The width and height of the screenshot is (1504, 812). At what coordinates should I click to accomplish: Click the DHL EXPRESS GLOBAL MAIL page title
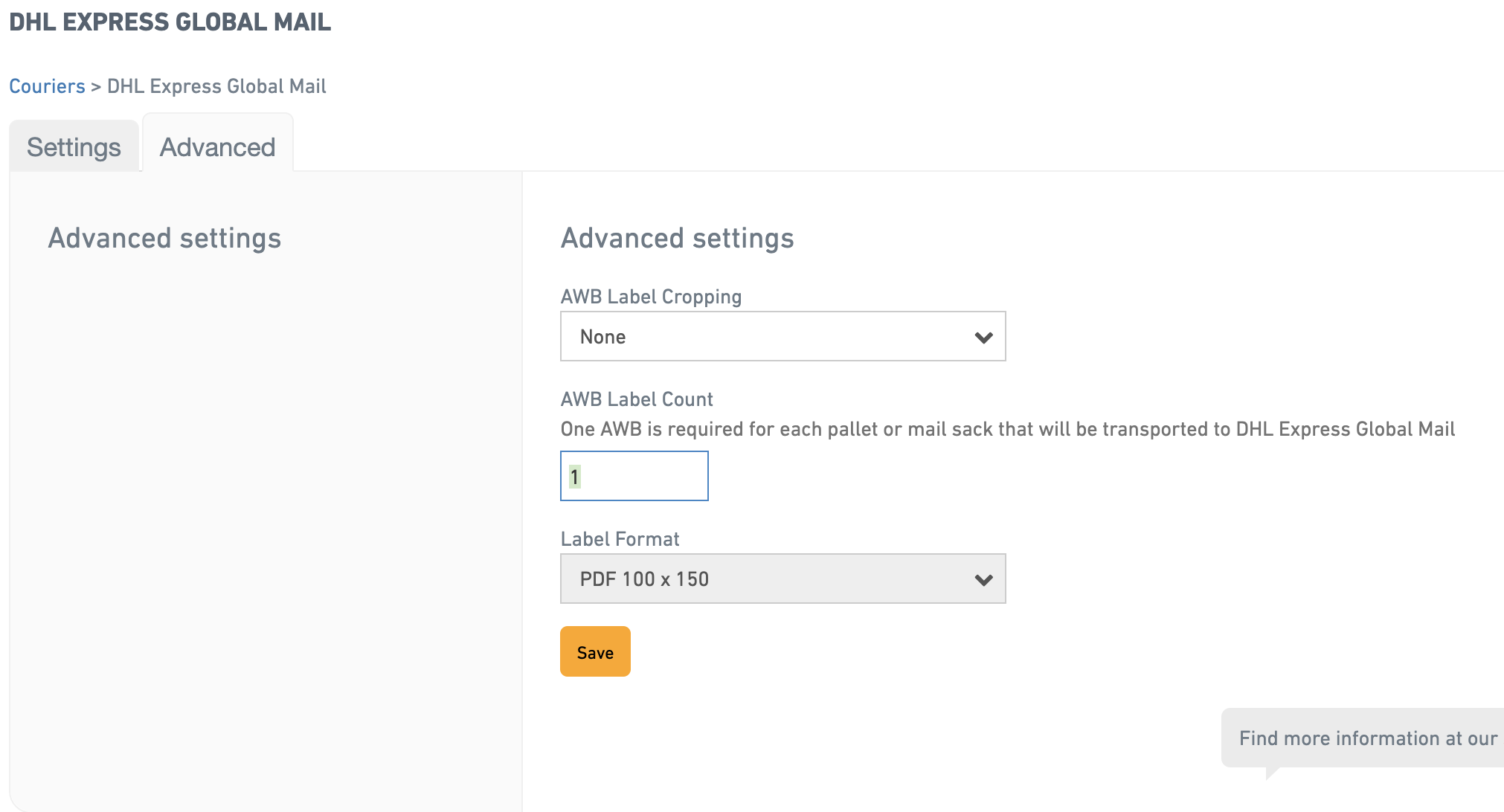[170, 22]
